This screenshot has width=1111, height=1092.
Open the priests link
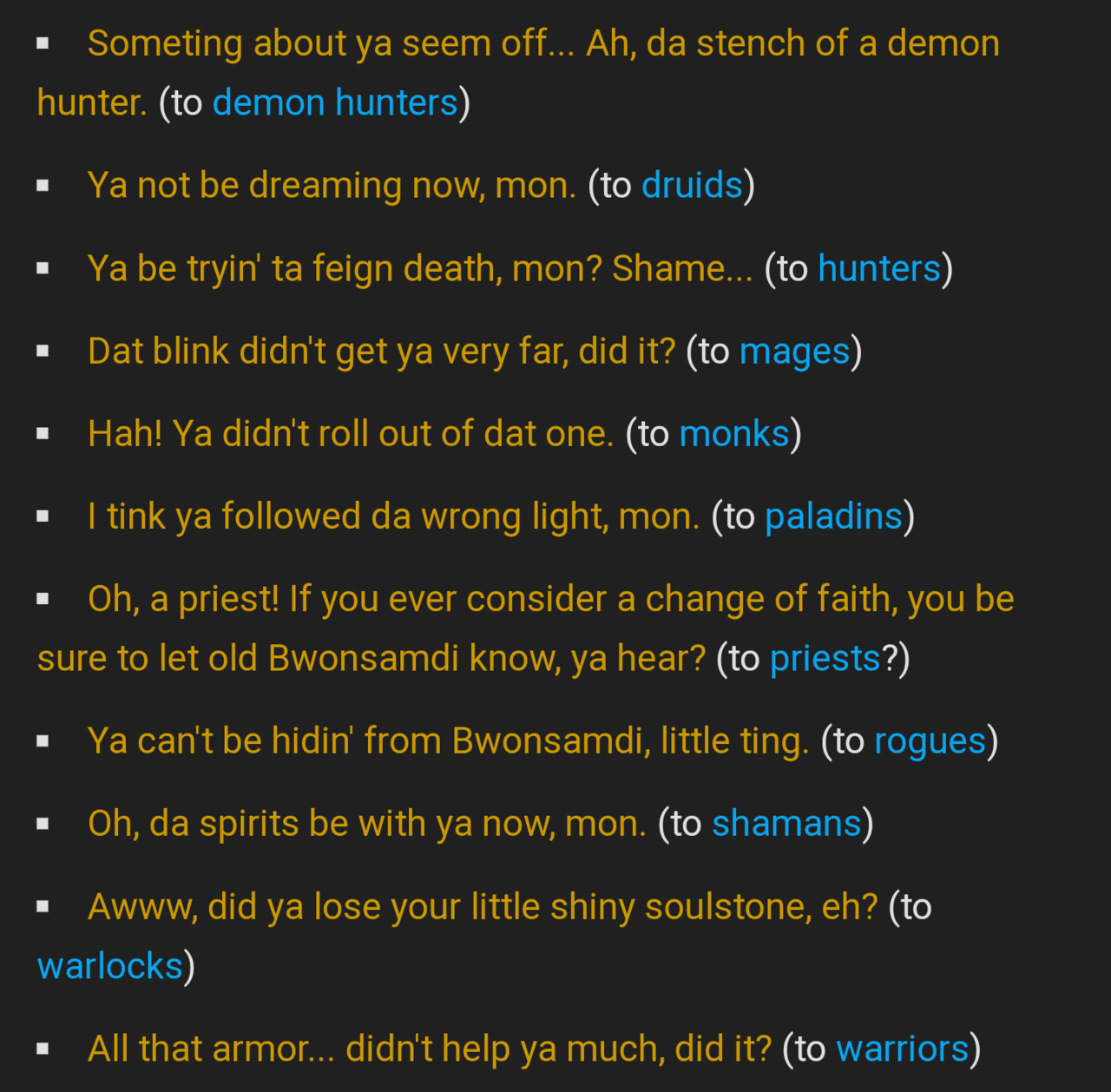click(825, 659)
